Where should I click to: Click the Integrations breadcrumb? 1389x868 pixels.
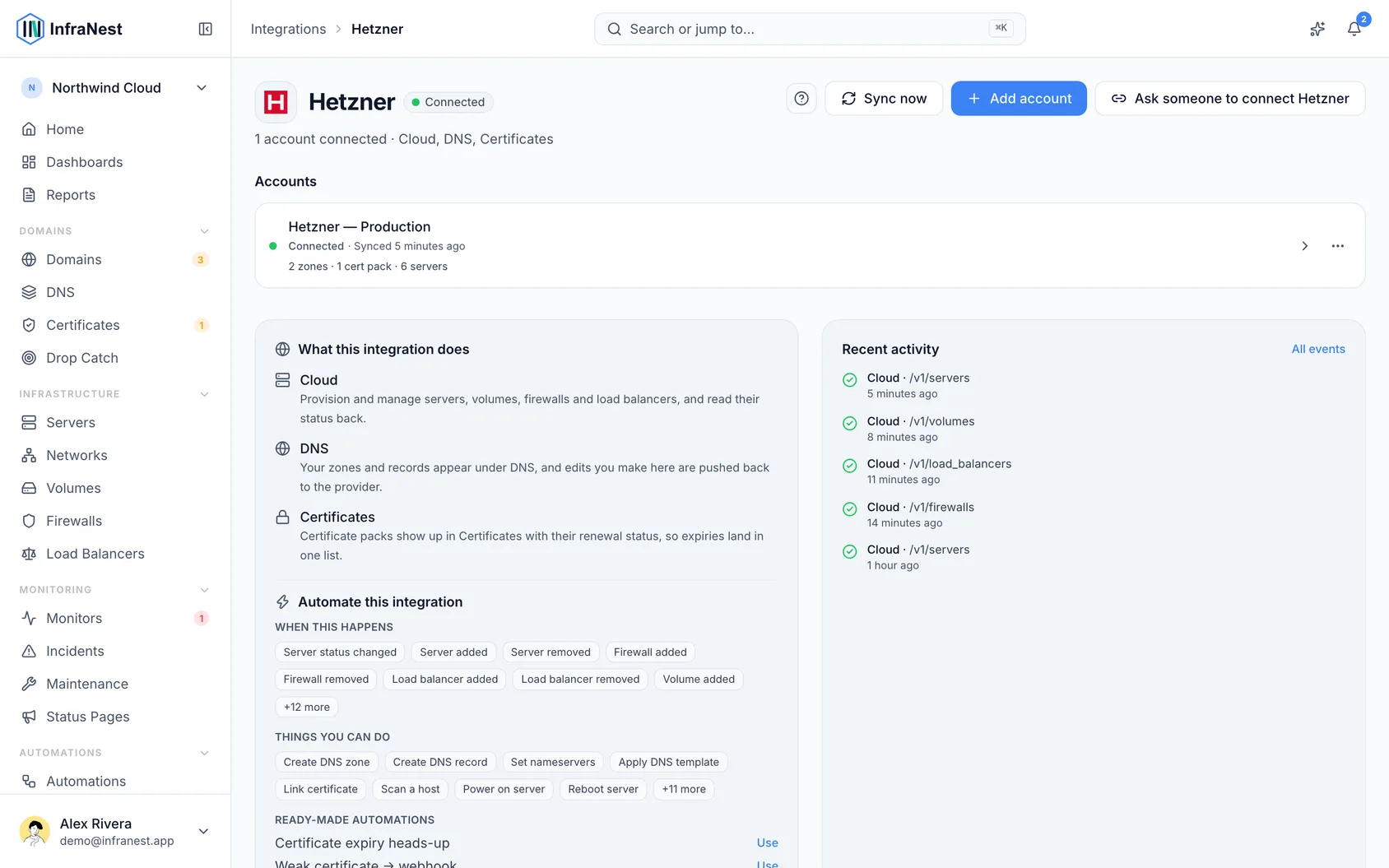point(288,29)
